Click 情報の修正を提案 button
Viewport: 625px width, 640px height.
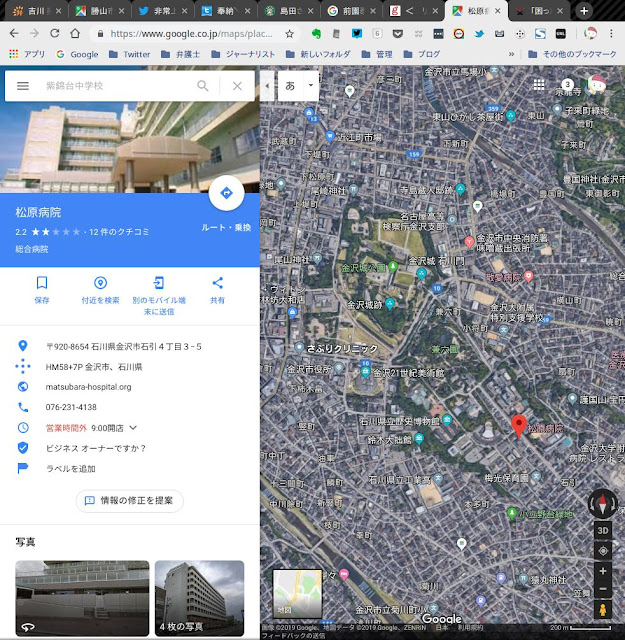[130, 500]
